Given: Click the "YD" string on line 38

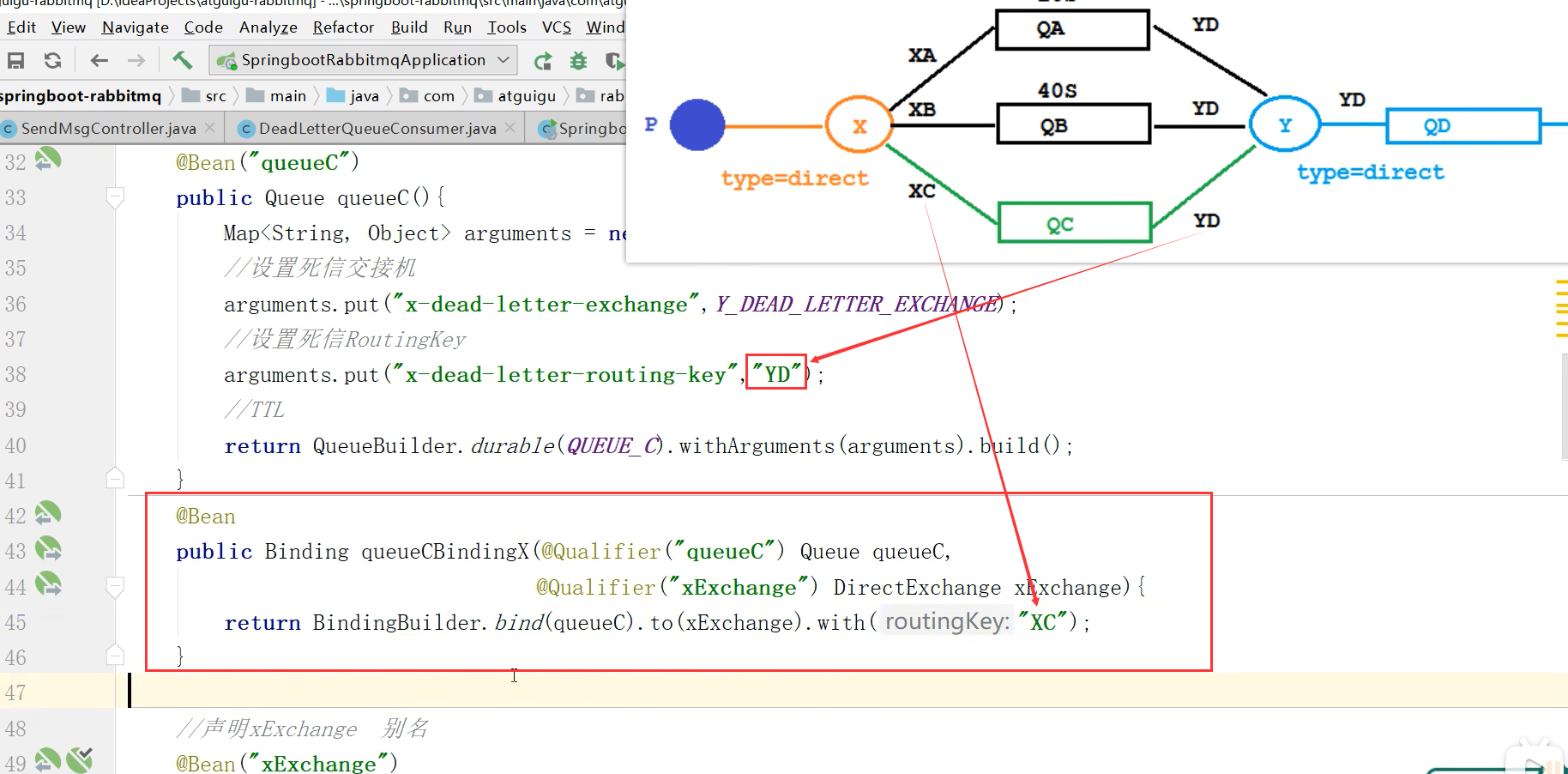Looking at the screenshot, I should (x=777, y=374).
